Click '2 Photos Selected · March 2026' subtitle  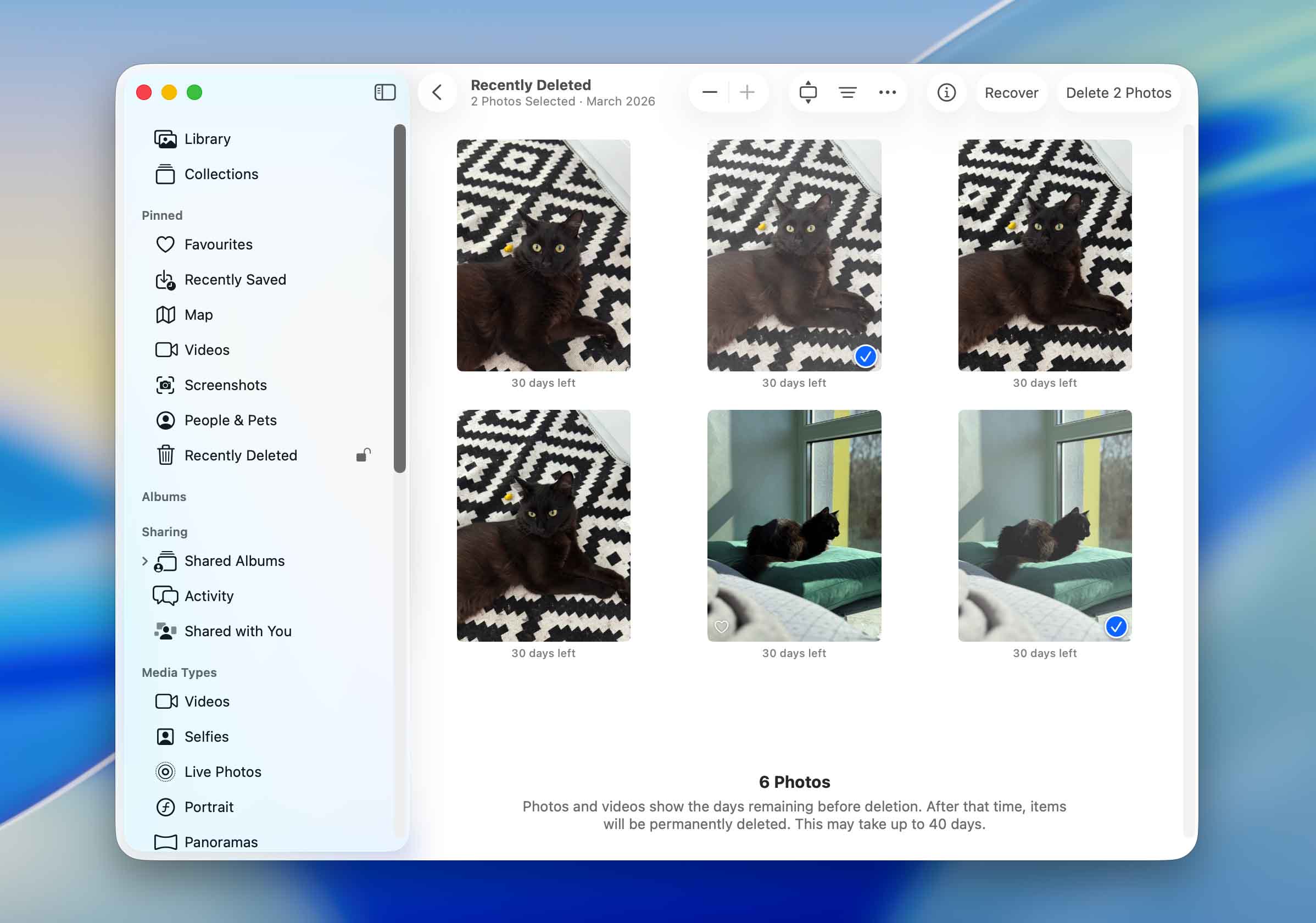click(563, 102)
